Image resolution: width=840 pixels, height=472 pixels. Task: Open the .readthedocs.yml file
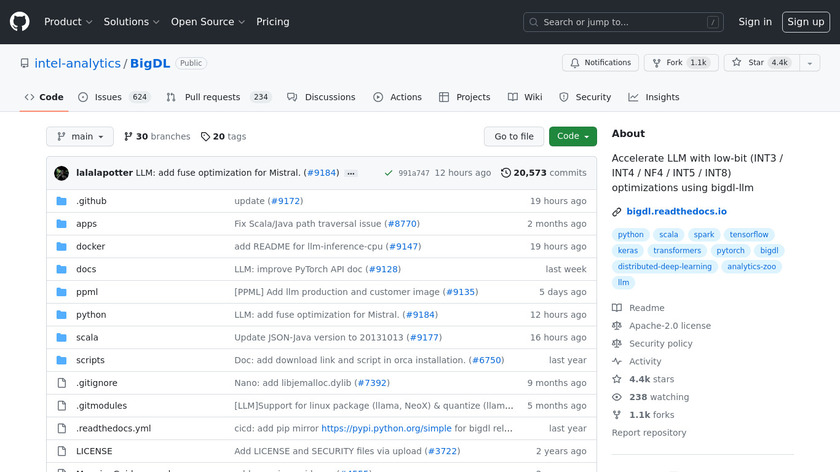click(x=114, y=429)
